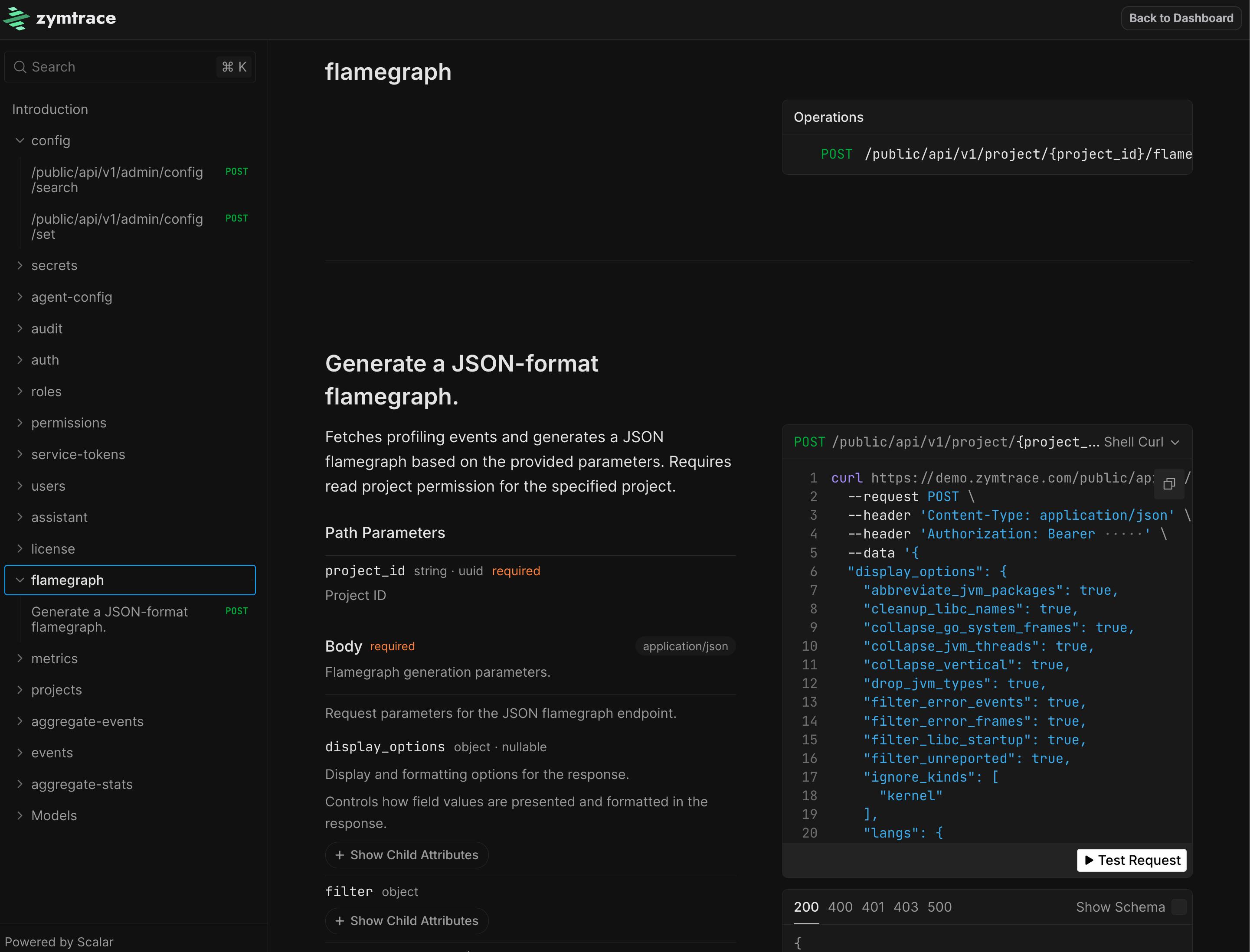Expand the Models section
1250x952 pixels.
pyautogui.click(x=20, y=815)
